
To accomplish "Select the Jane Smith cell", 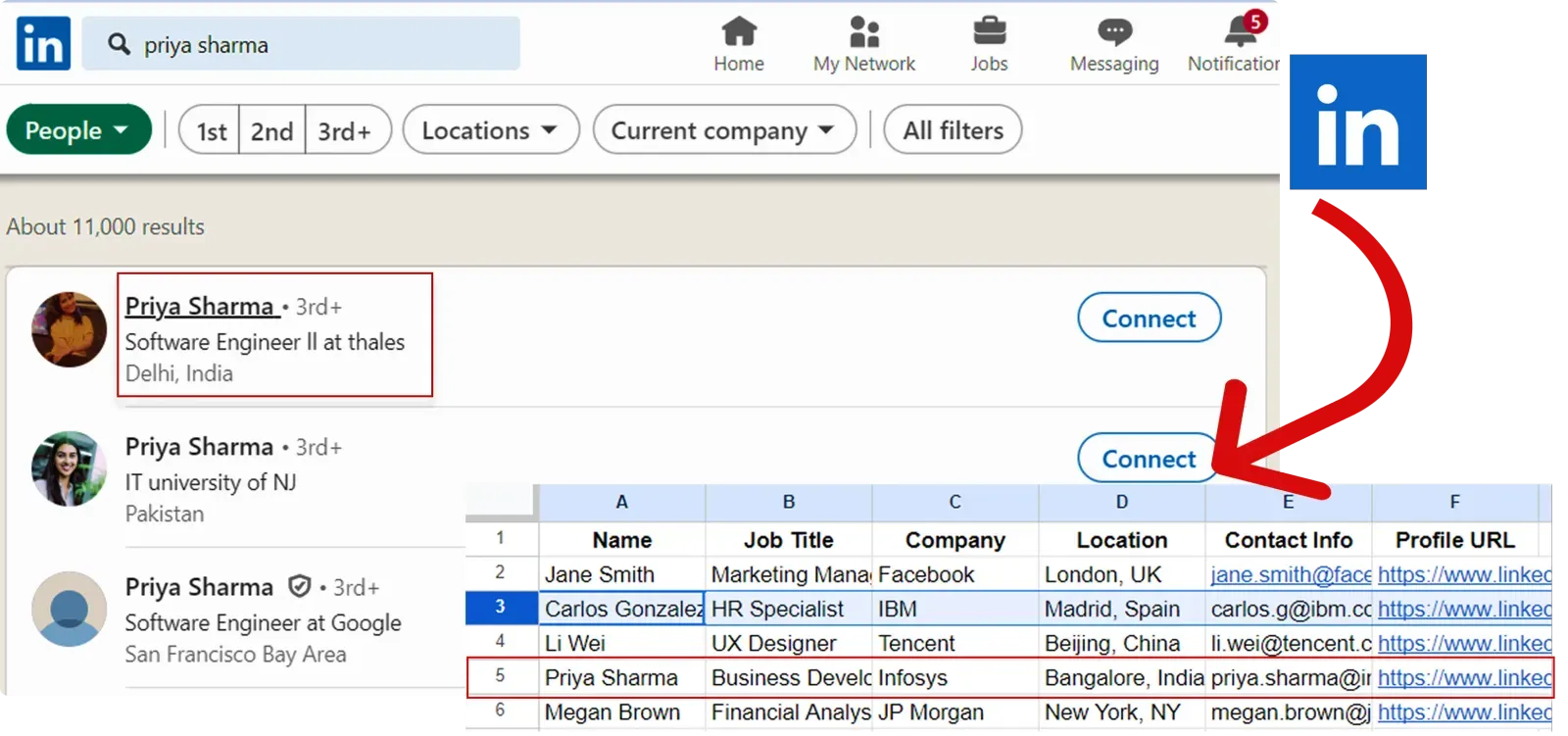I will [x=621, y=573].
